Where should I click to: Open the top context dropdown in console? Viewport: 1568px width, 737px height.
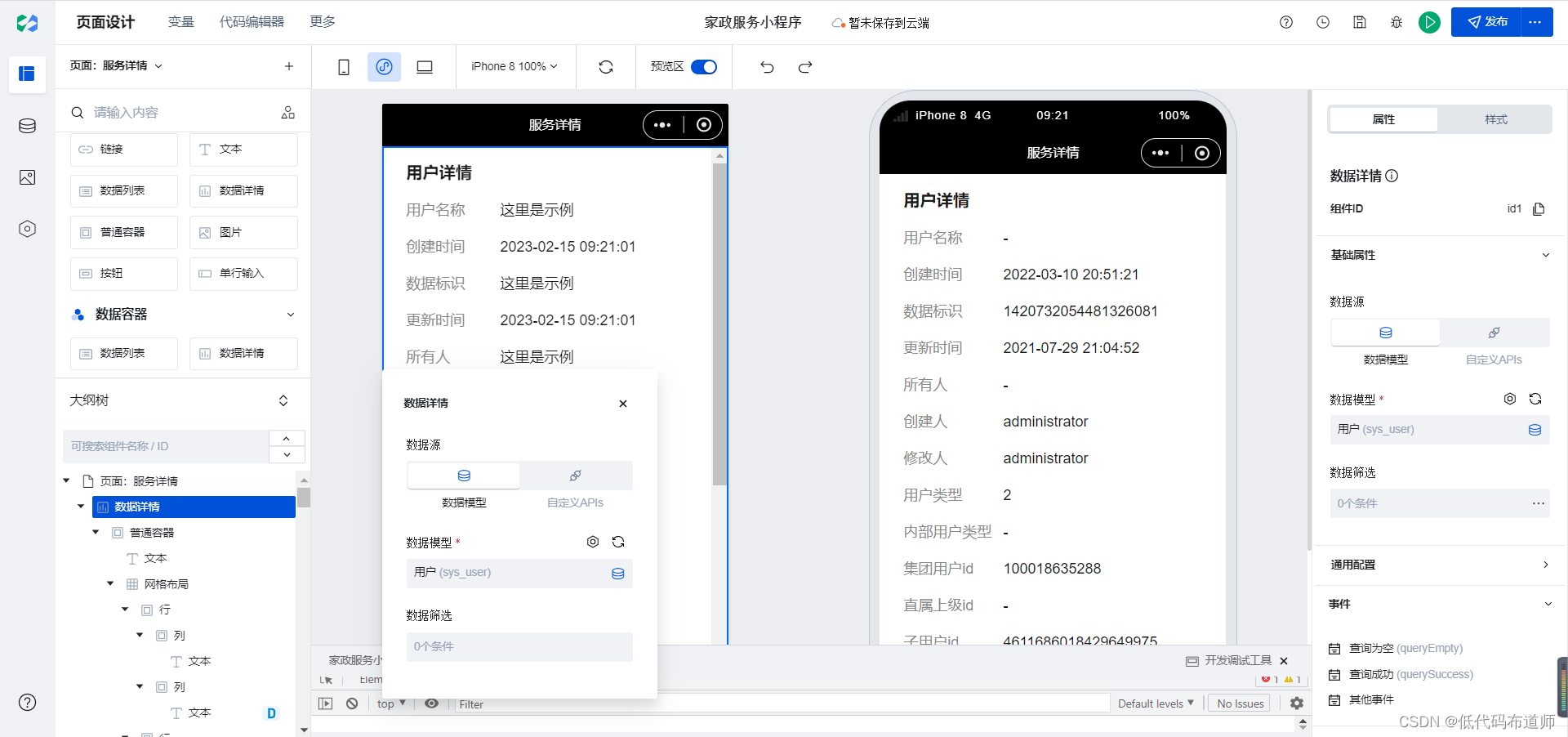pyautogui.click(x=391, y=703)
